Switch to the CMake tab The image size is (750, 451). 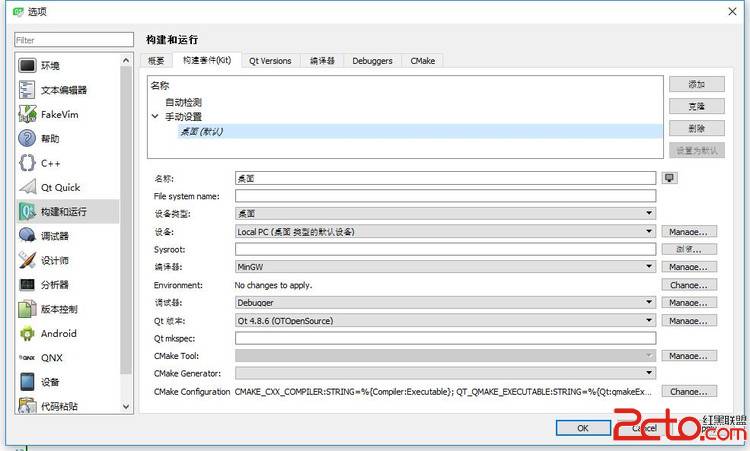pos(422,61)
